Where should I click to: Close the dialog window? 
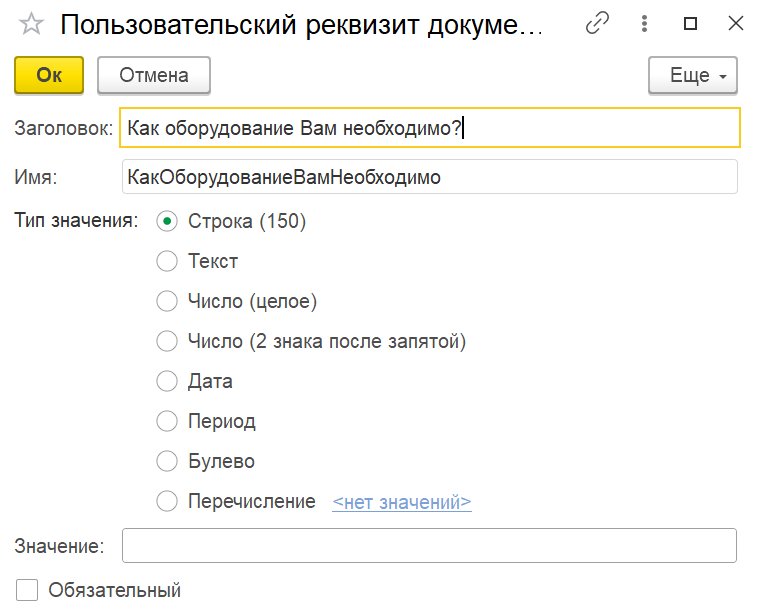point(735,23)
